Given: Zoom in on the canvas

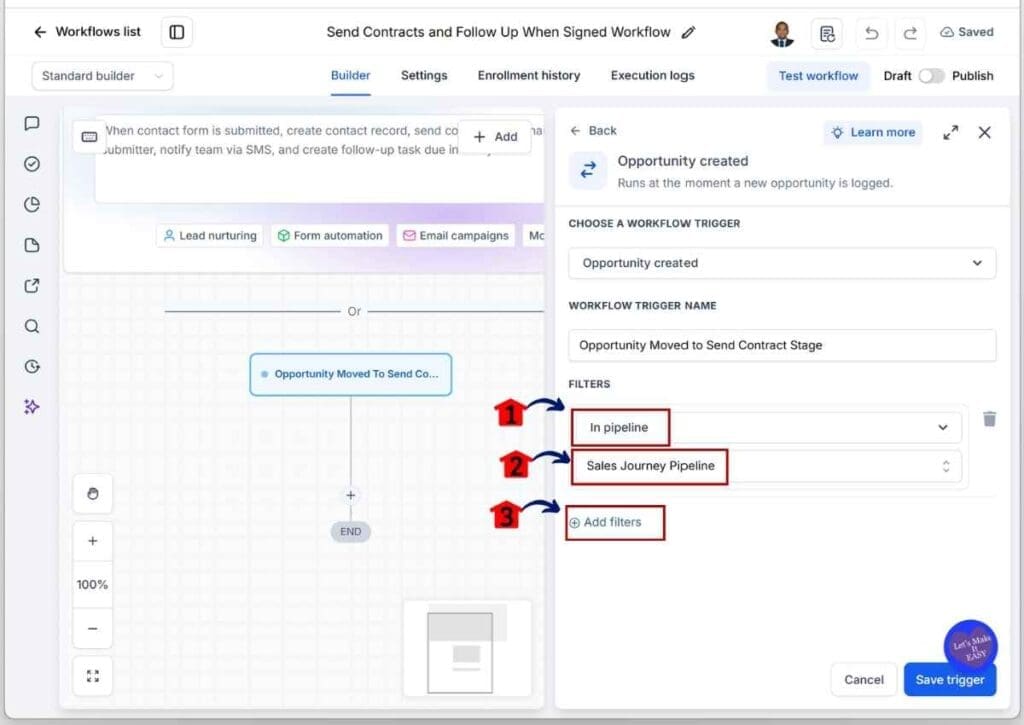Looking at the screenshot, I should [93, 541].
